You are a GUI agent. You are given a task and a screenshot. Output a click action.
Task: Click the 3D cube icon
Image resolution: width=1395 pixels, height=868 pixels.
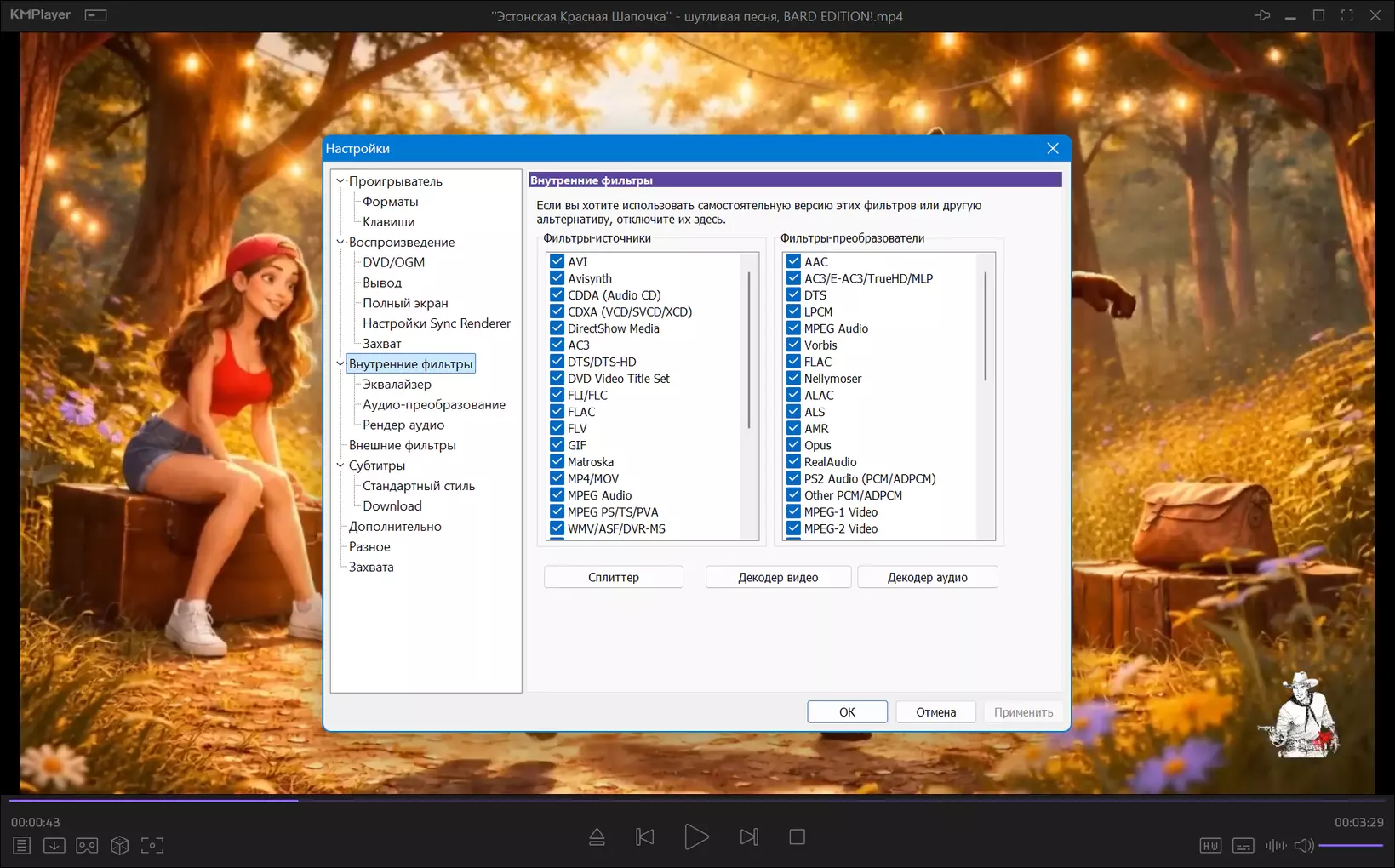(120, 845)
